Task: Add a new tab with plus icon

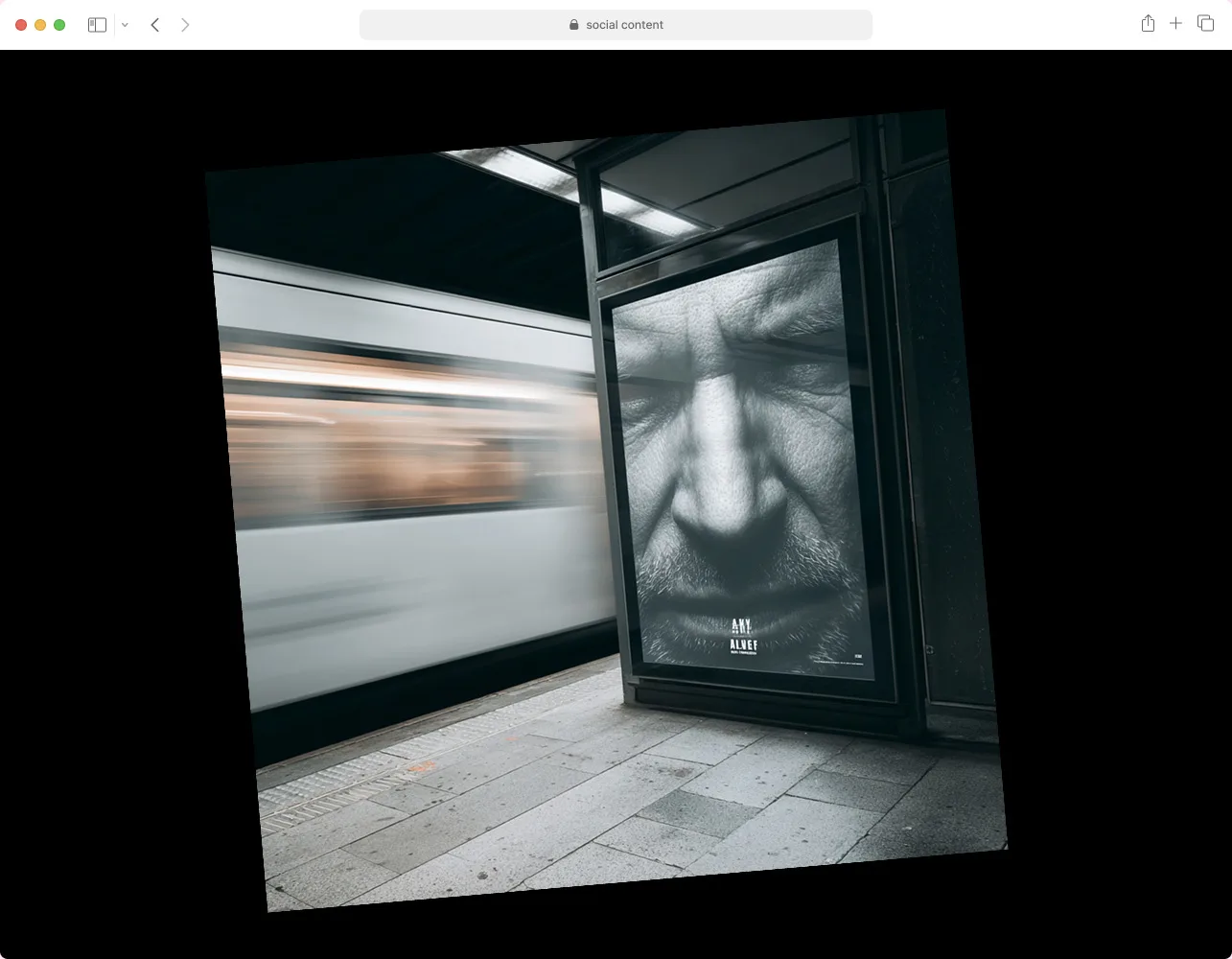Action: [1175, 24]
